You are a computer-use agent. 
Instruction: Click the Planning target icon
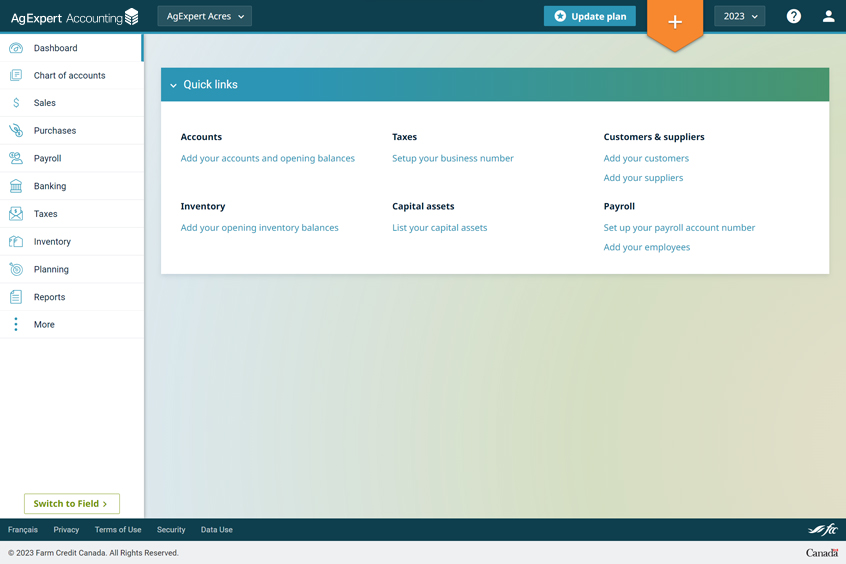(x=16, y=269)
